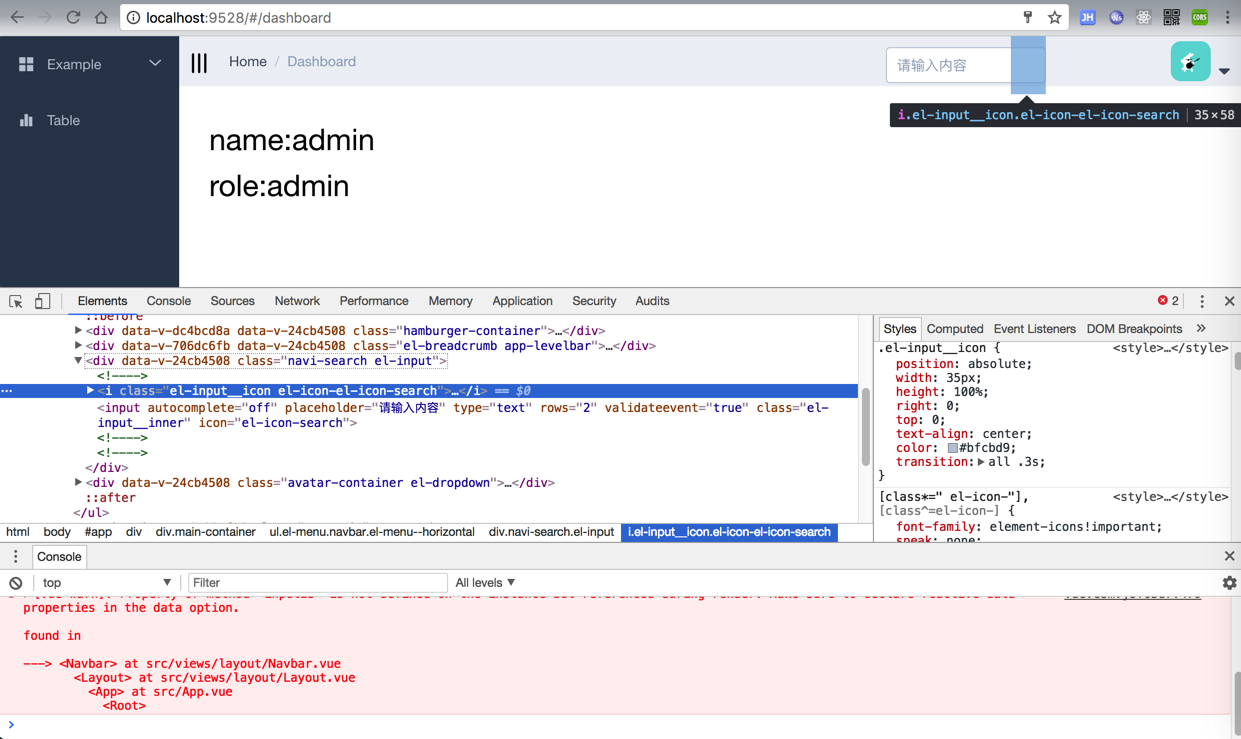Click the Elements tree three-dot gutter icon
Screen dimensions: 1241x739
pyautogui.click(x=7, y=391)
